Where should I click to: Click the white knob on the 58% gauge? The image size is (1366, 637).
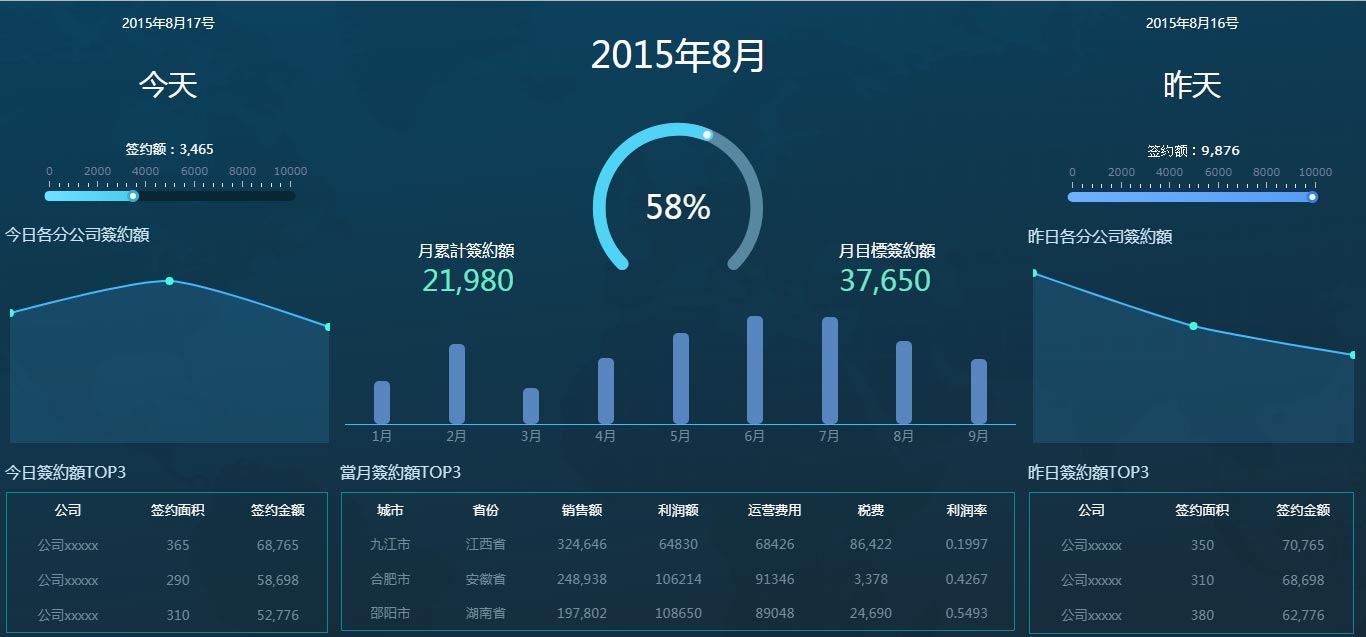[707, 135]
